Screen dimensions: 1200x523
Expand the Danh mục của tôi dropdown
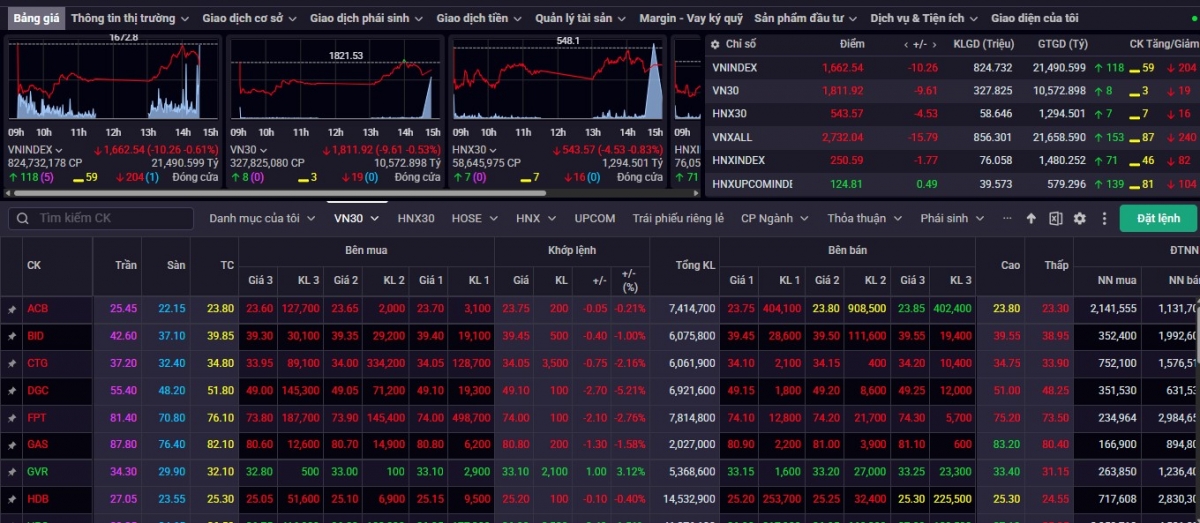(x=262, y=218)
